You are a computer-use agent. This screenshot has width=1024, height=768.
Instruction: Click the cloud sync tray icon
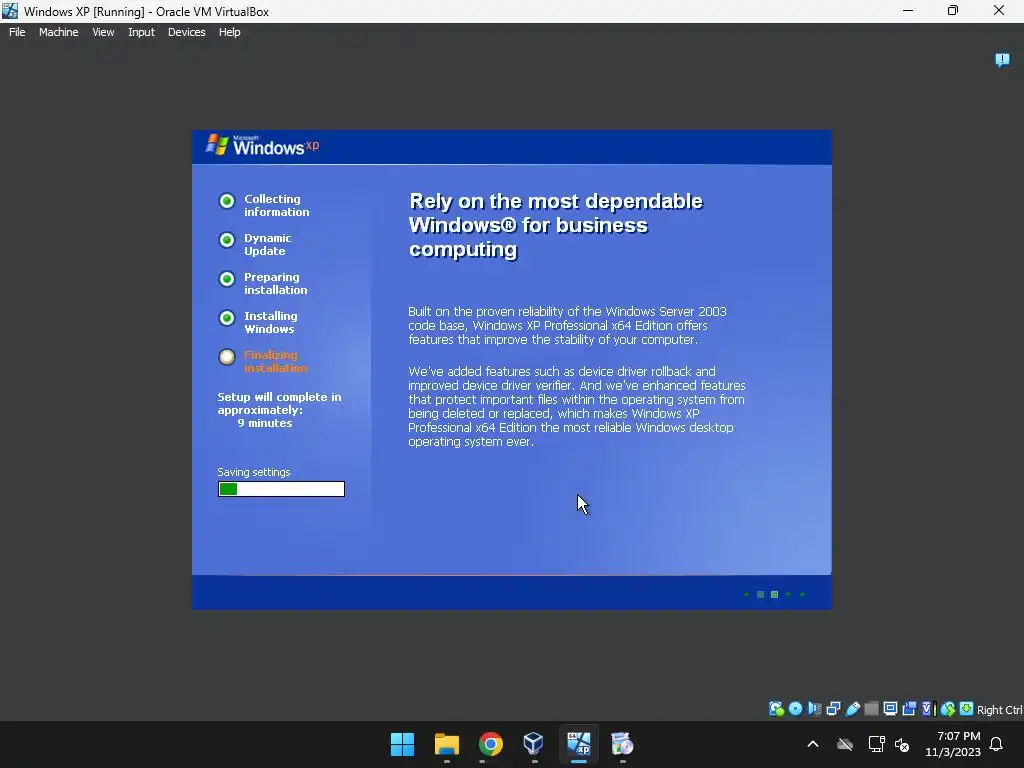coord(845,744)
